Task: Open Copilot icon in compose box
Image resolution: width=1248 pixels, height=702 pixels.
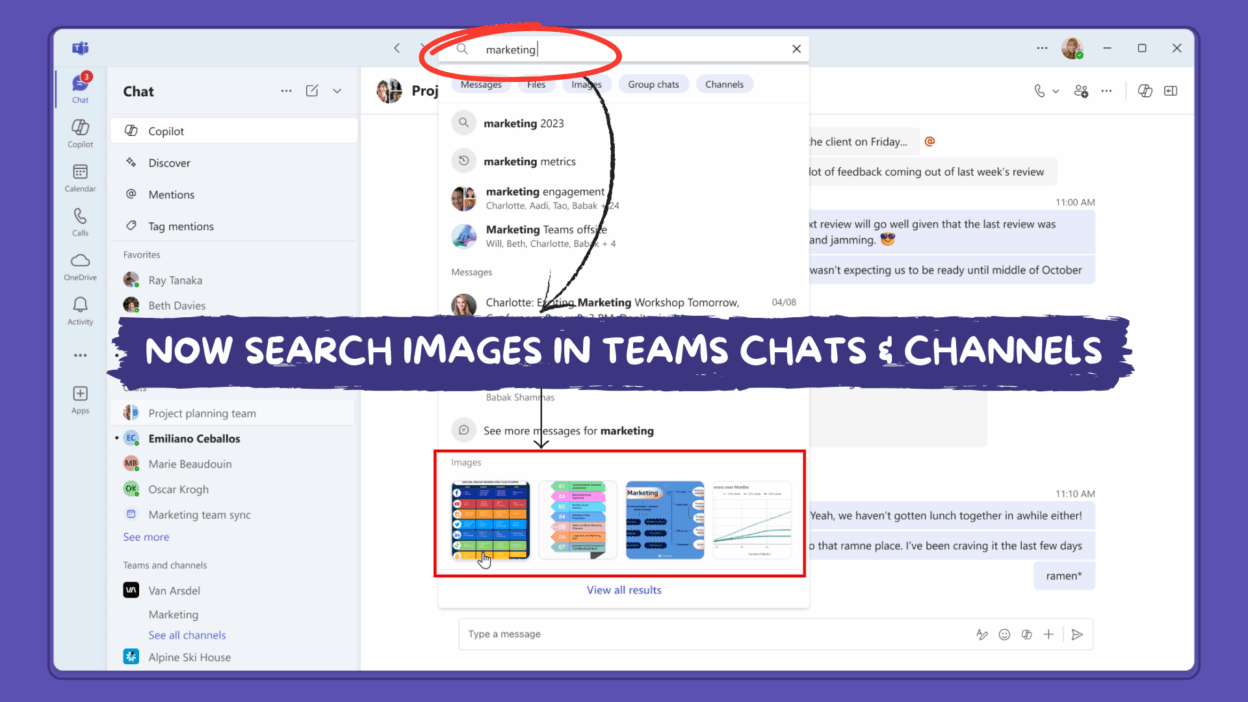Action: coord(1027,634)
